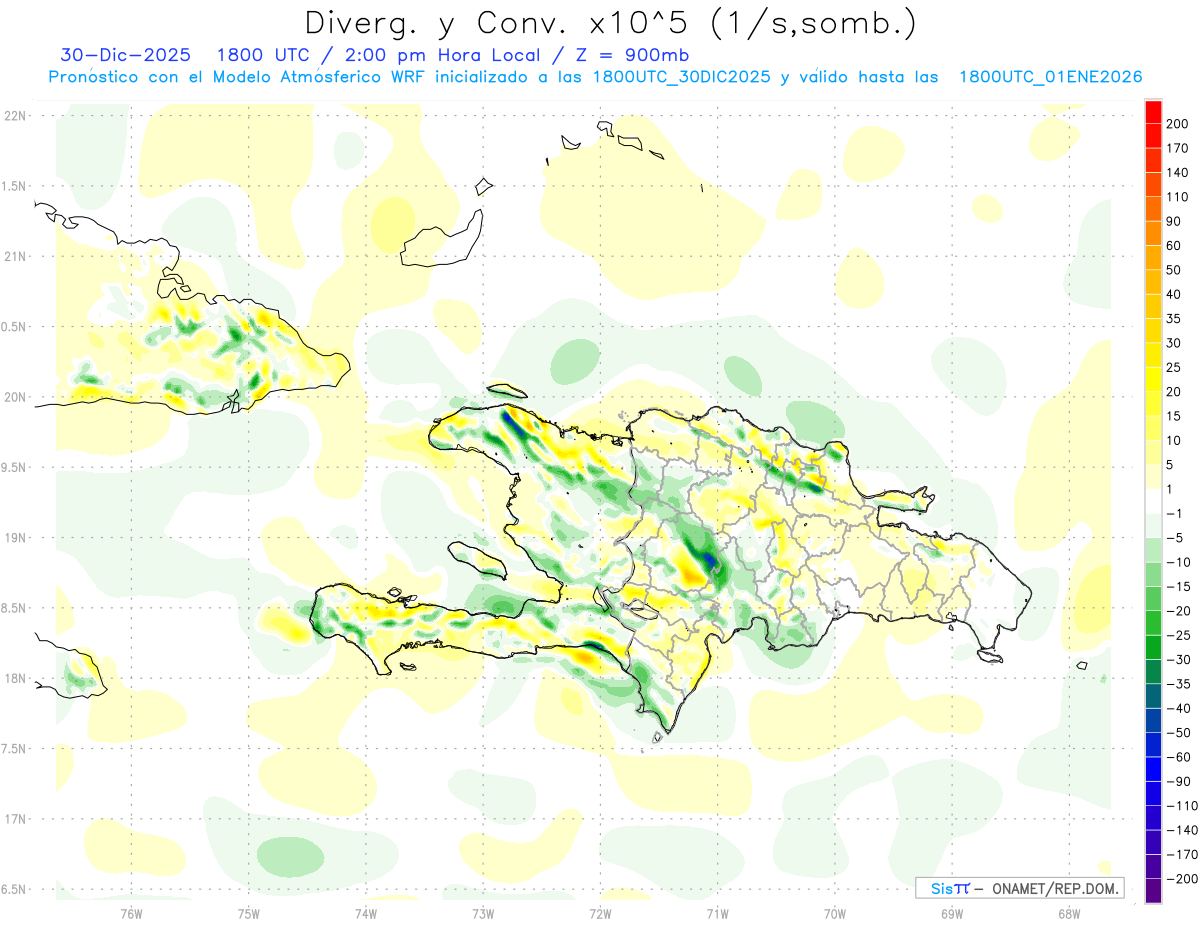Pick the white colorbar swatch between 1 and -1

(1153, 502)
